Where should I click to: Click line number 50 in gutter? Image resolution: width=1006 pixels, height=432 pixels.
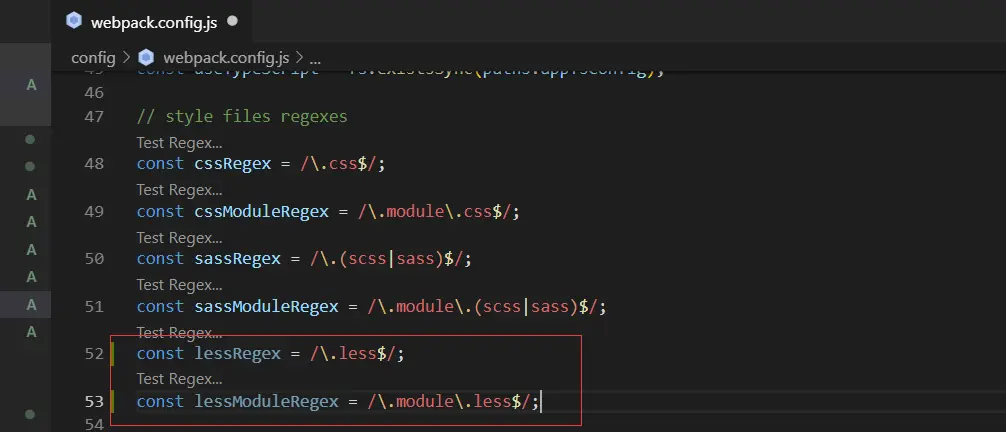pyautogui.click(x=94, y=259)
